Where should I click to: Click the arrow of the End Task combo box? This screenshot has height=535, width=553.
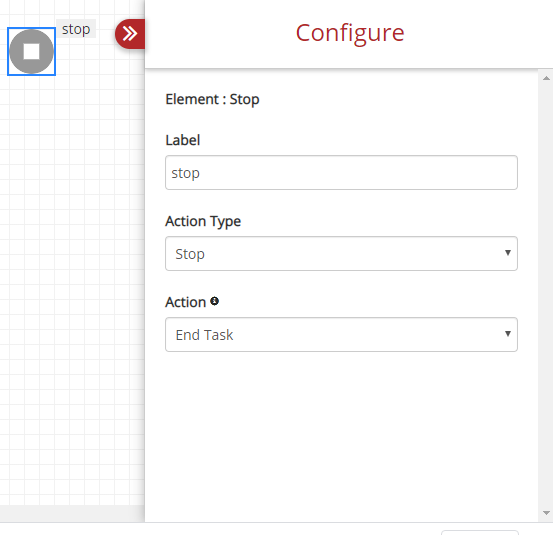[x=508, y=334]
